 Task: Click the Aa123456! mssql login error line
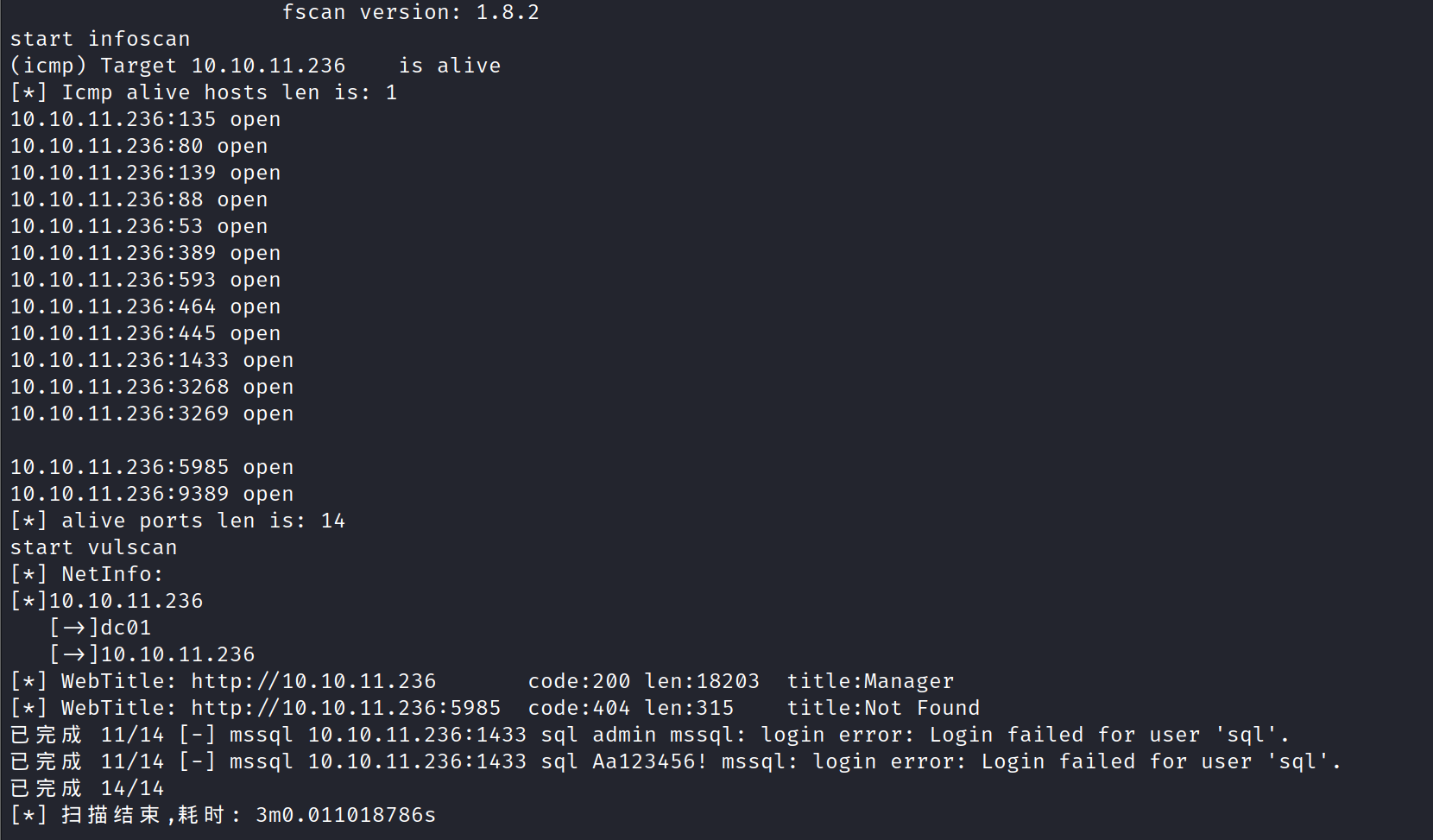pyautogui.click(x=676, y=761)
